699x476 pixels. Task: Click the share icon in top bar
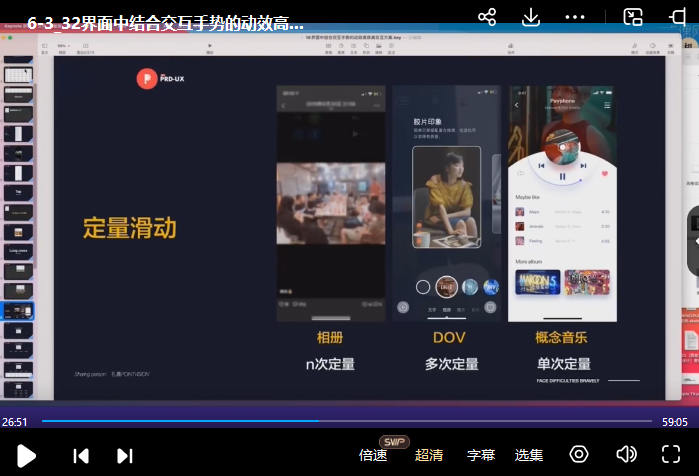pyautogui.click(x=487, y=17)
